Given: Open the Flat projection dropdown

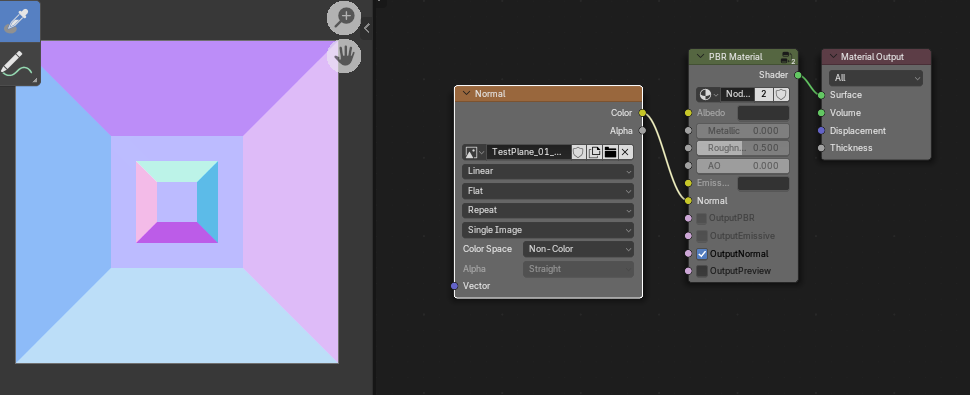Looking at the screenshot, I should pos(547,191).
